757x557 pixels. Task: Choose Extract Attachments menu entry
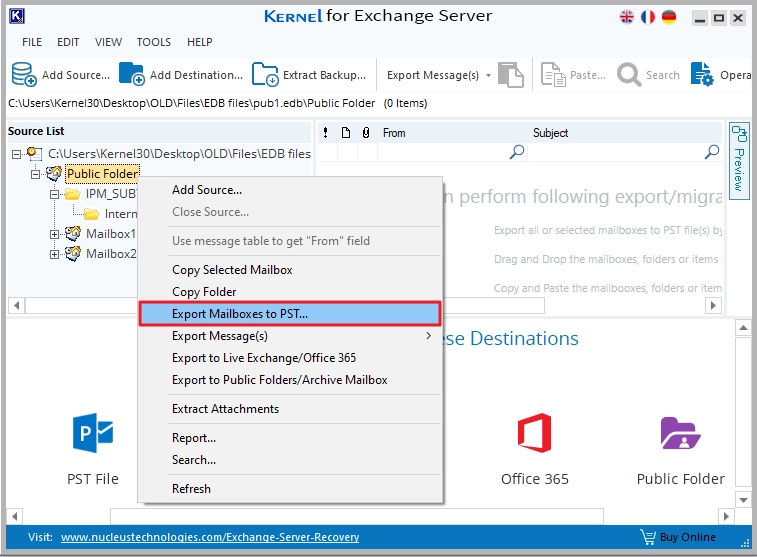[290, 409]
